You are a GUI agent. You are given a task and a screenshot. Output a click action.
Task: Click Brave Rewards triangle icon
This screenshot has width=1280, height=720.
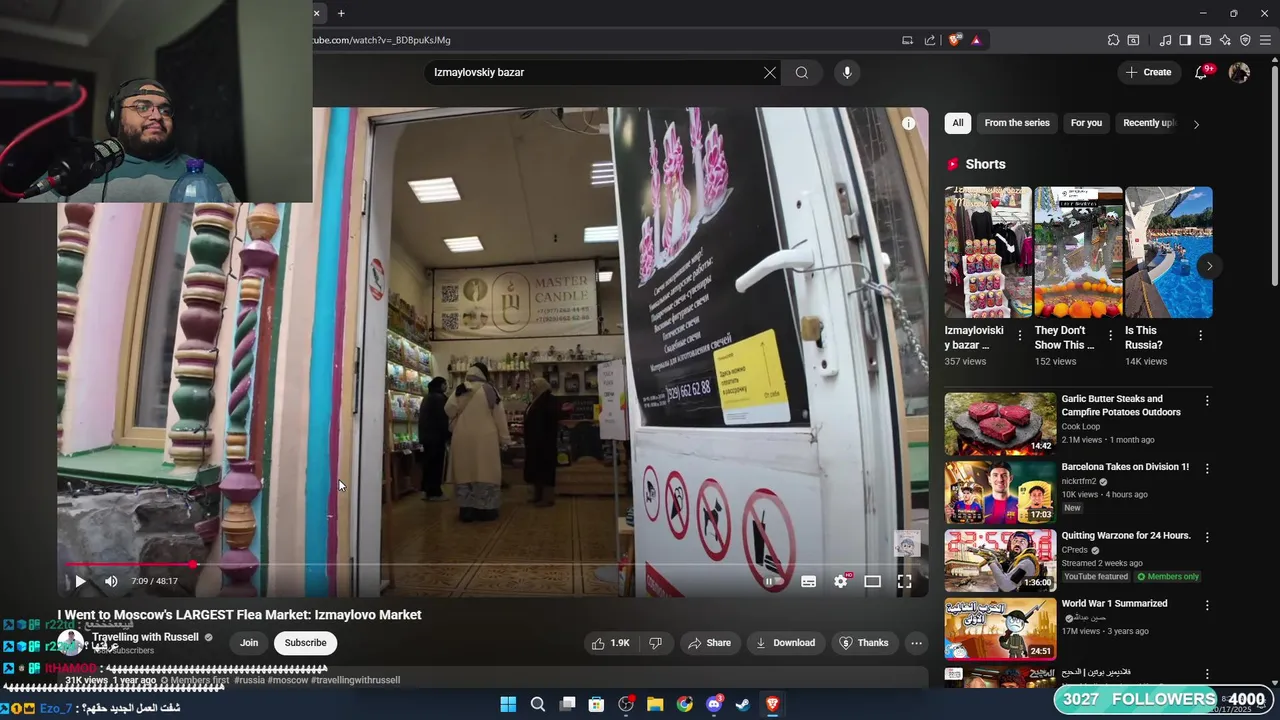click(x=976, y=40)
